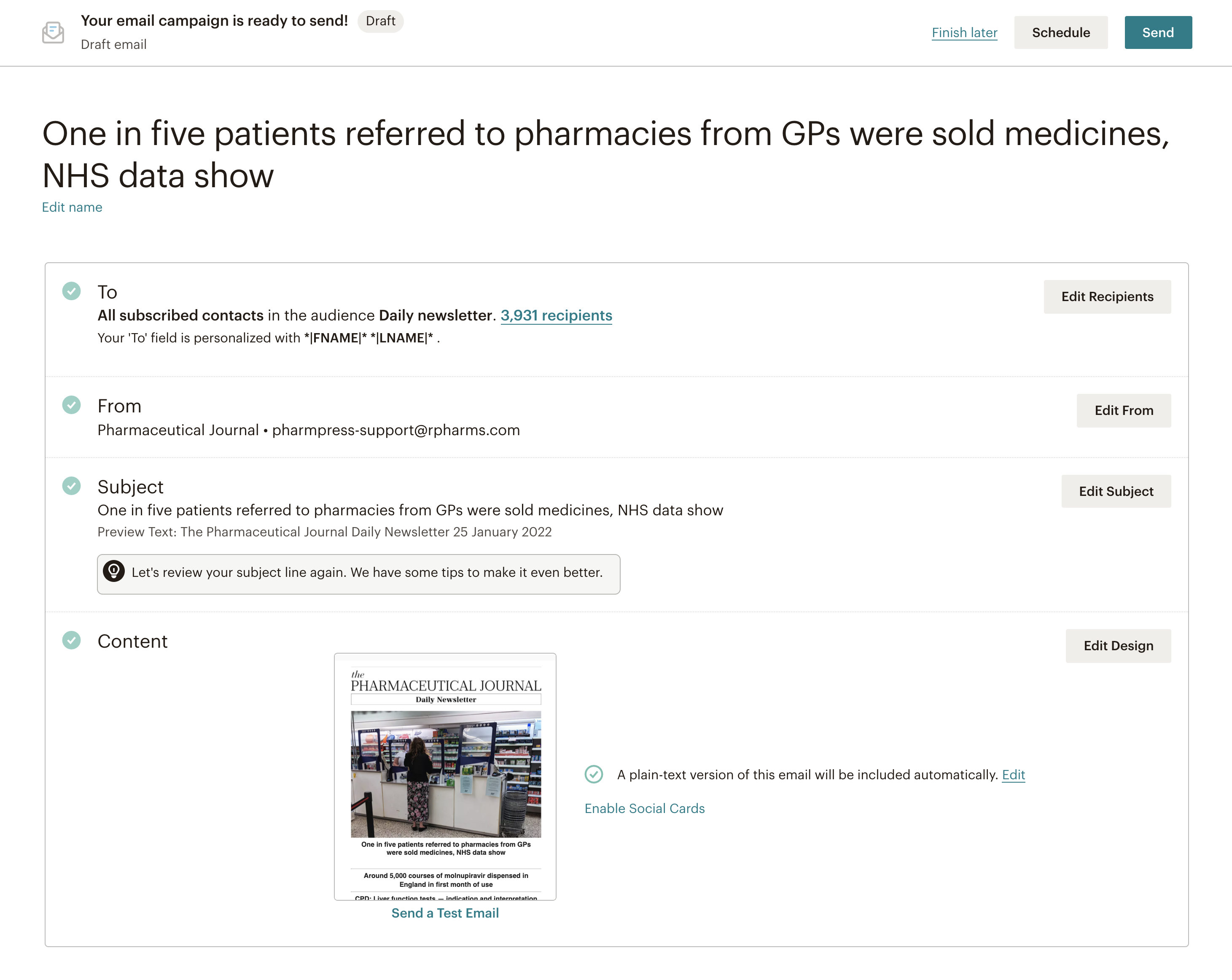
Task: Open the newsletter preview thumbnail
Action: [x=445, y=776]
